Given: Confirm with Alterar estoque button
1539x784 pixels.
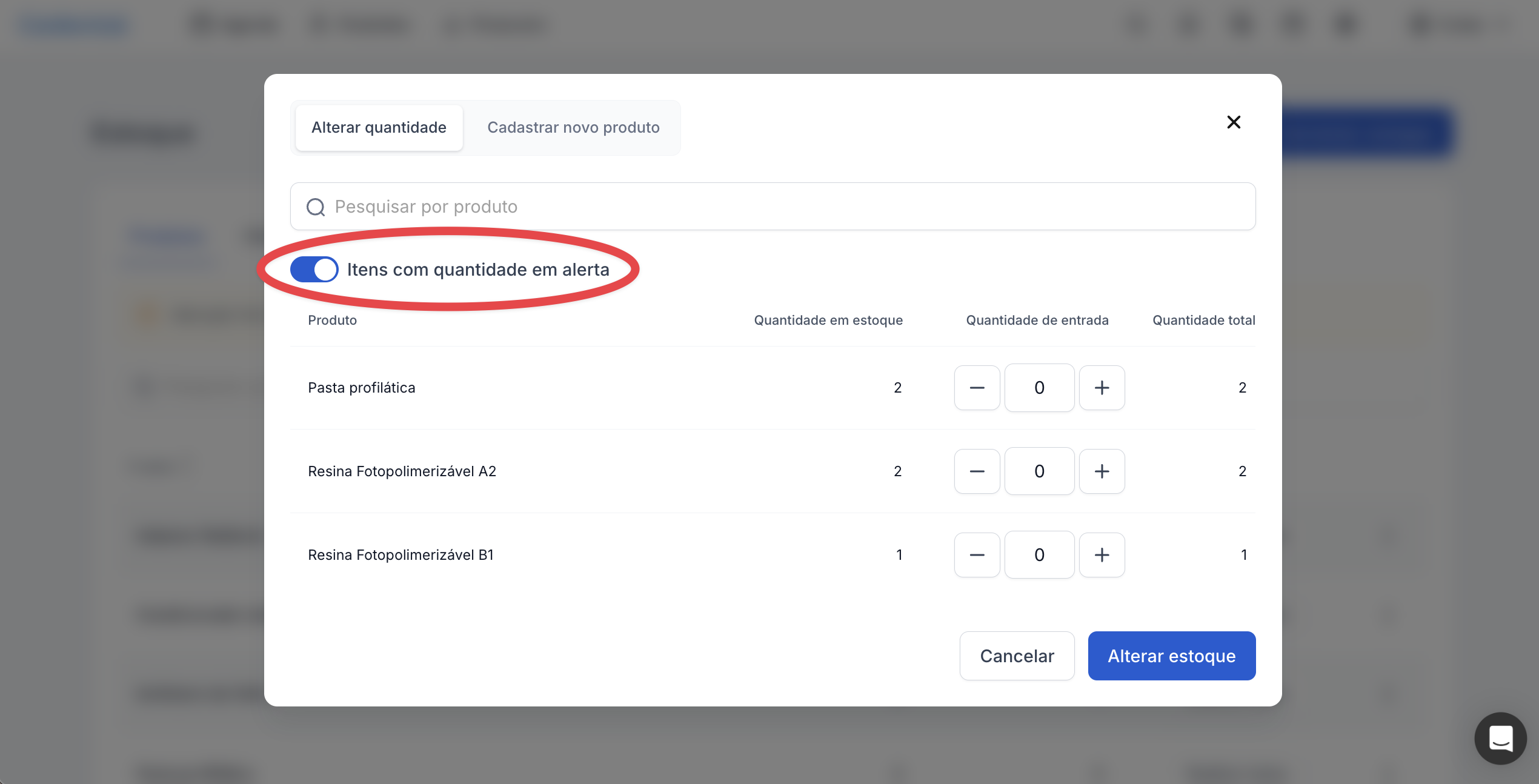Looking at the screenshot, I should point(1171,656).
